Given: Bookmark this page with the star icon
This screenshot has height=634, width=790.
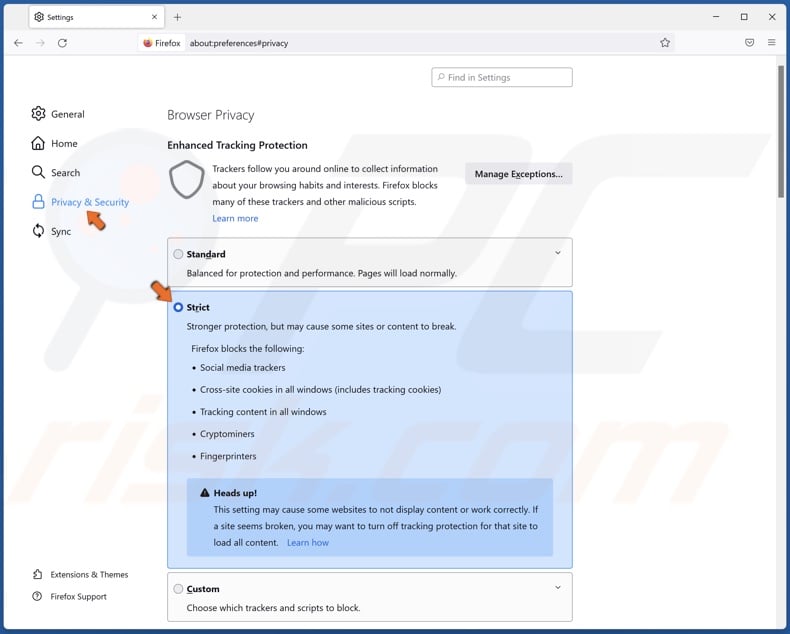Looking at the screenshot, I should [x=665, y=43].
